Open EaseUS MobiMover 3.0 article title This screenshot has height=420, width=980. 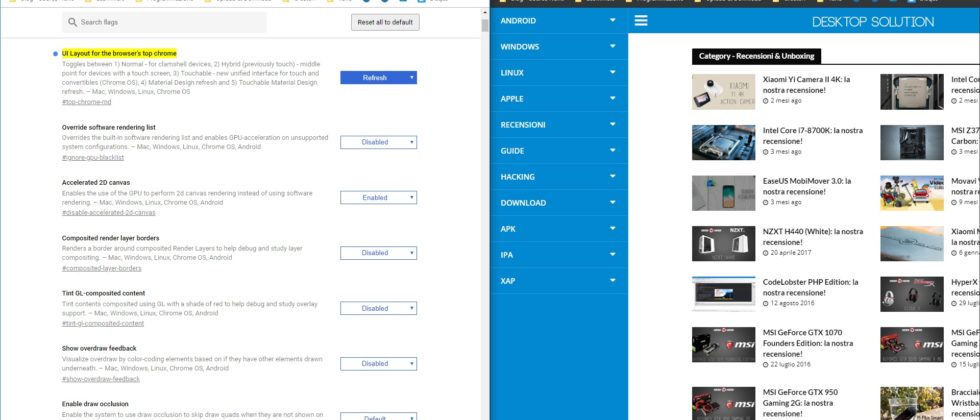(x=807, y=186)
